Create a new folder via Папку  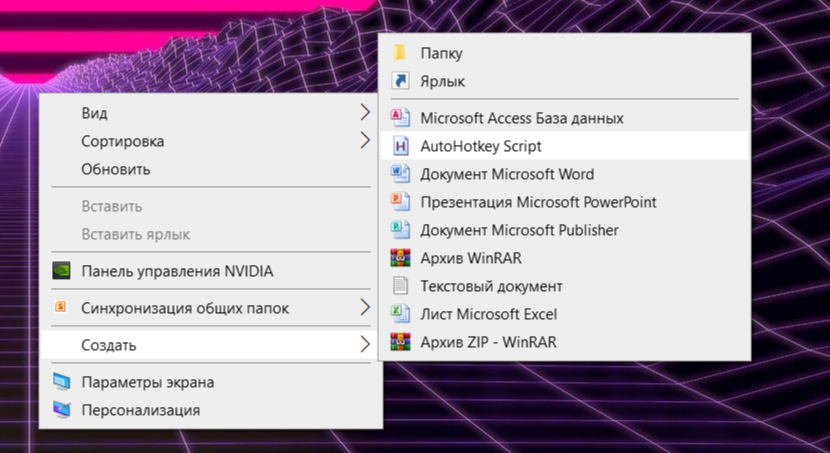[564, 53]
